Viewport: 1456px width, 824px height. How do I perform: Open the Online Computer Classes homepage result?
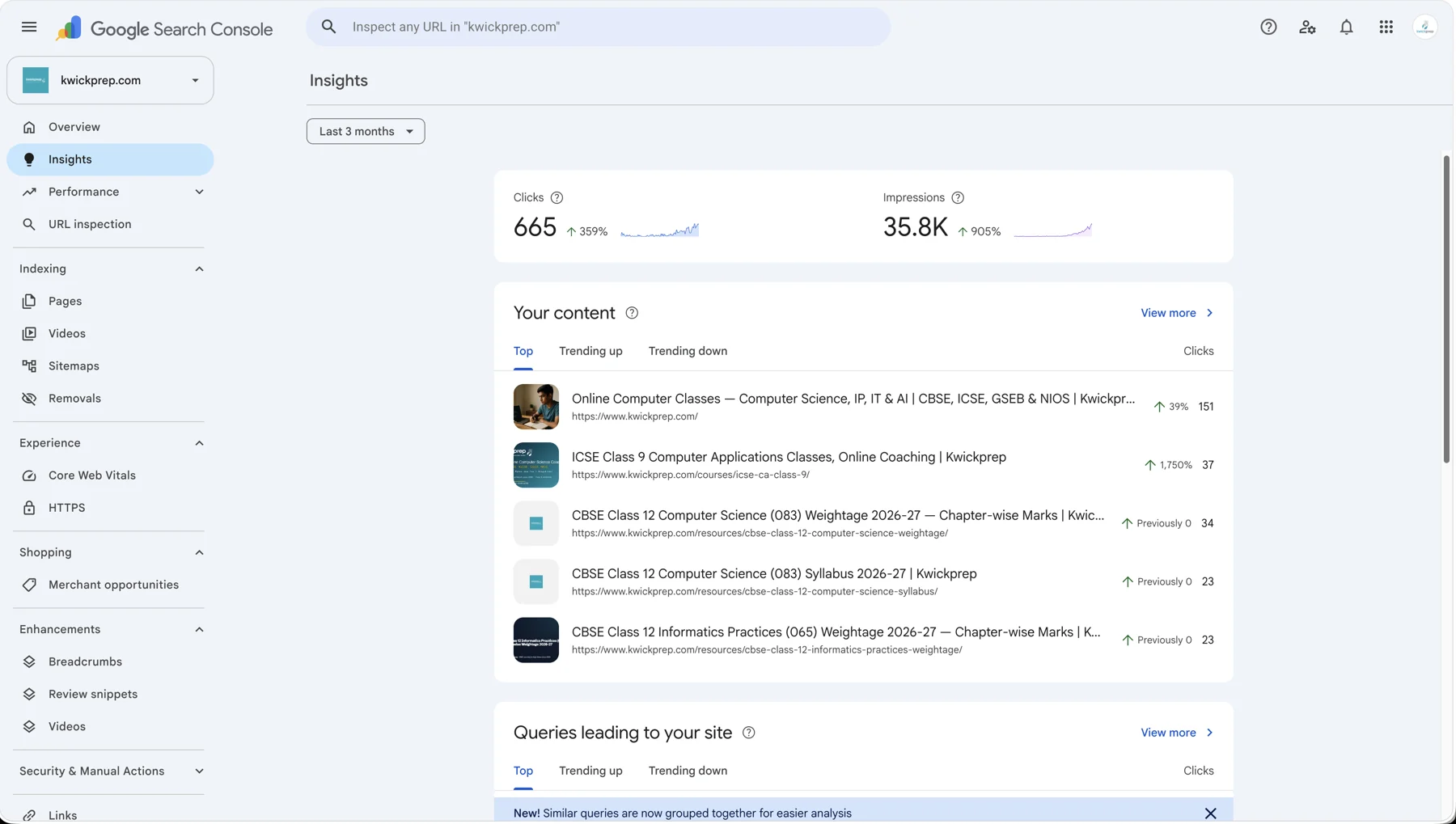pos(863,407)
